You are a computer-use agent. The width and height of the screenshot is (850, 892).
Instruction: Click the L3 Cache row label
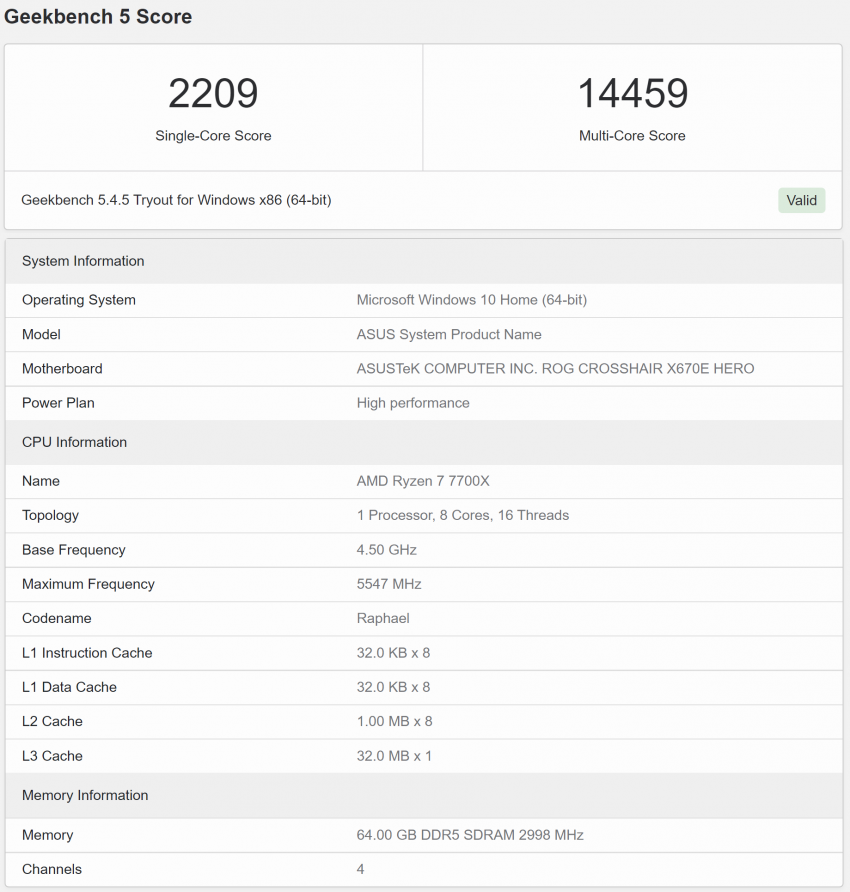coord(52,756)
